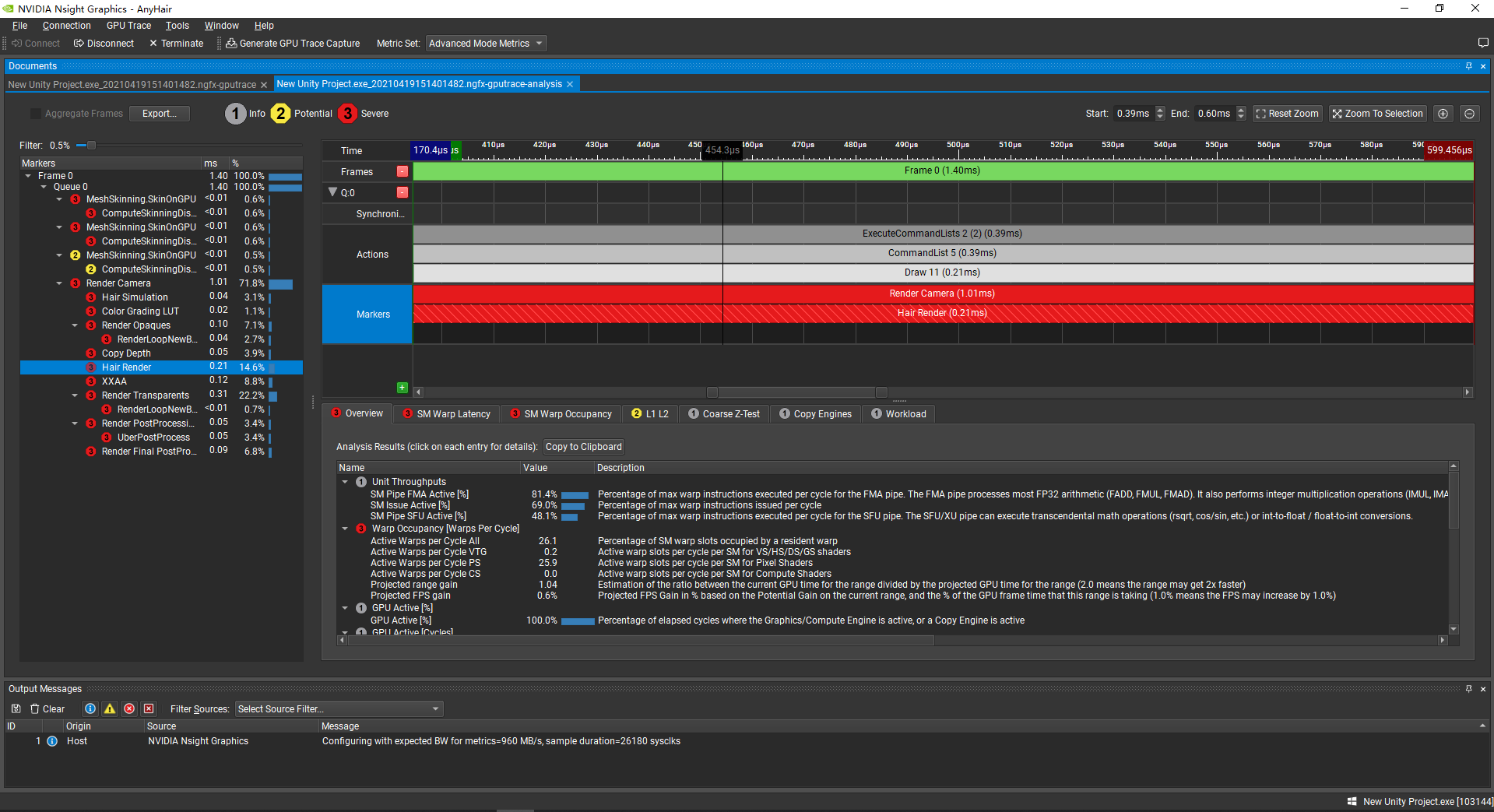Click the zoom in magnifier plus icon

tap(1443, 114)
